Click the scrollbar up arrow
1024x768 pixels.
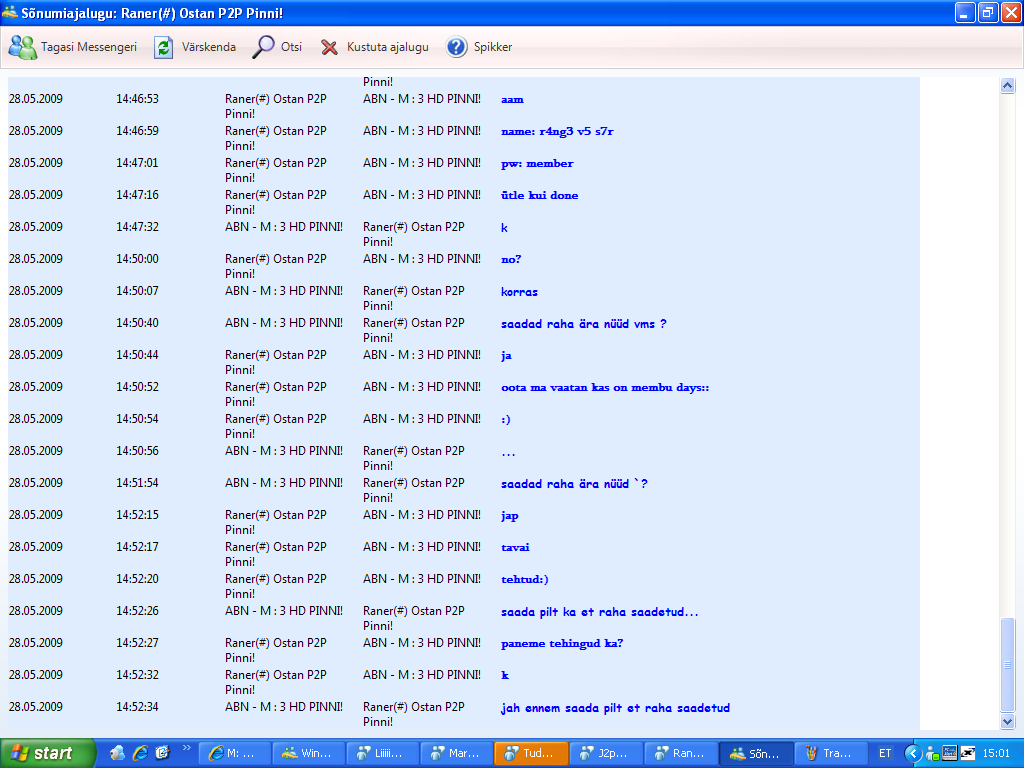(x=1008, y=86)
